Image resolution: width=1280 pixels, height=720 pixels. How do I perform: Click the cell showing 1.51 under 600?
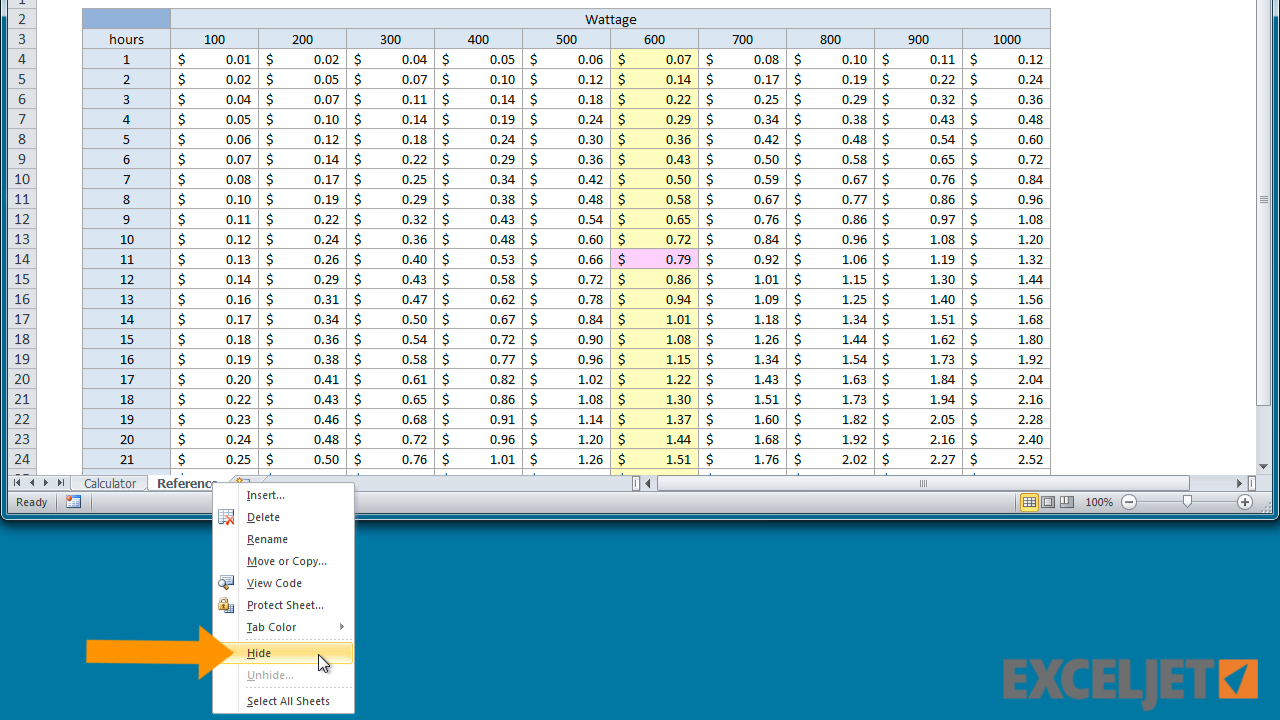coord(654,459)
